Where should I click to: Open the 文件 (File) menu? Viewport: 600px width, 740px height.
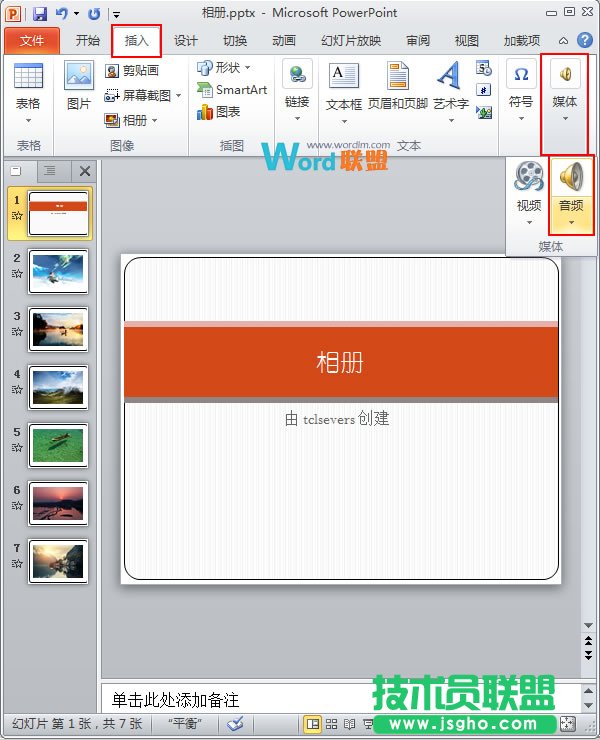32,41
